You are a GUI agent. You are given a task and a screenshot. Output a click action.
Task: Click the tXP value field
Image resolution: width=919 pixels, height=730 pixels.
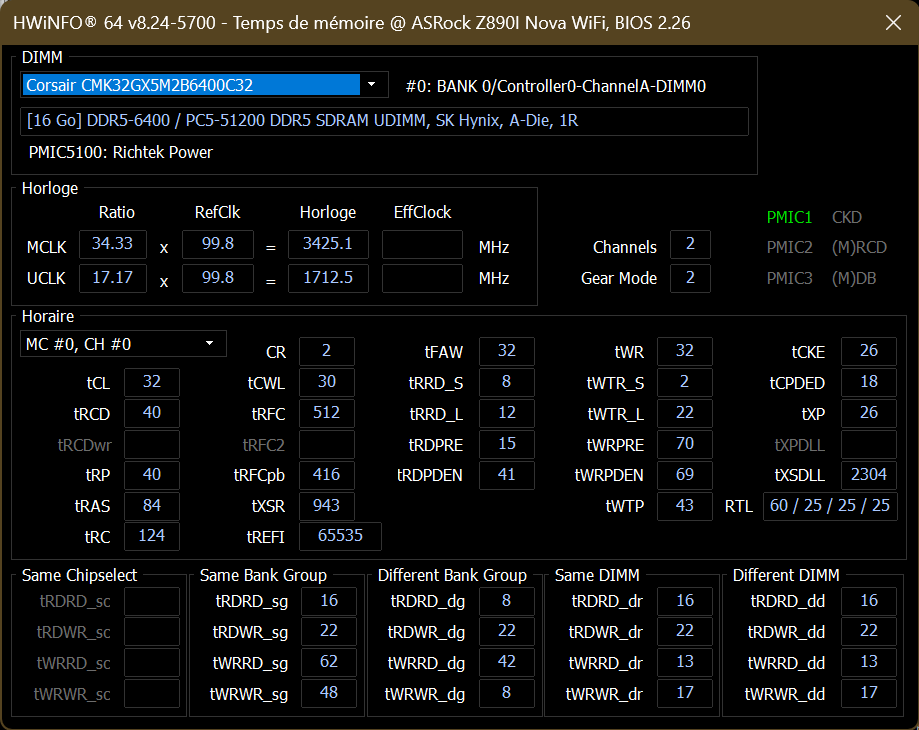pos(869,413)
